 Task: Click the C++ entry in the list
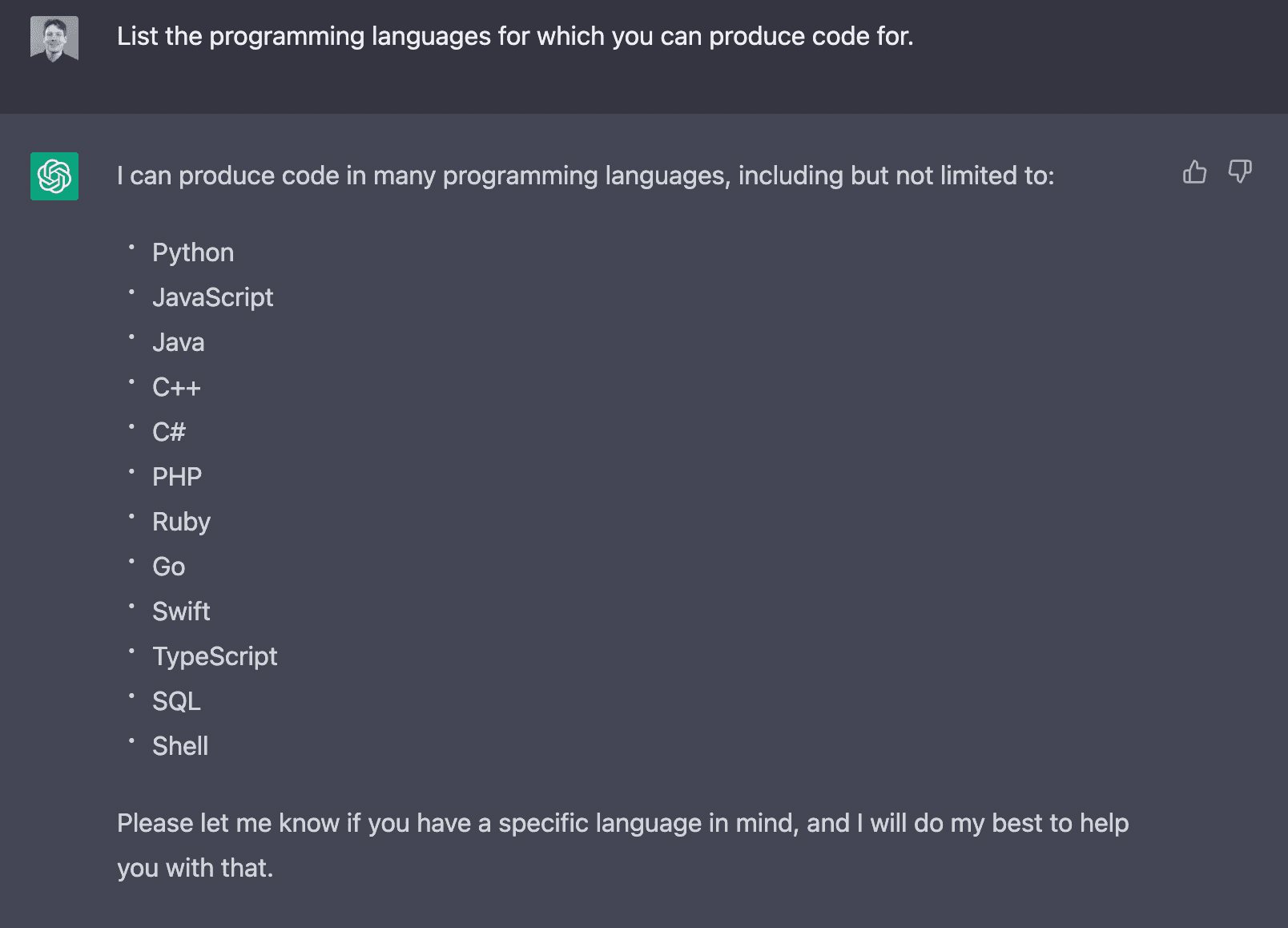click(x=176, y=387)
